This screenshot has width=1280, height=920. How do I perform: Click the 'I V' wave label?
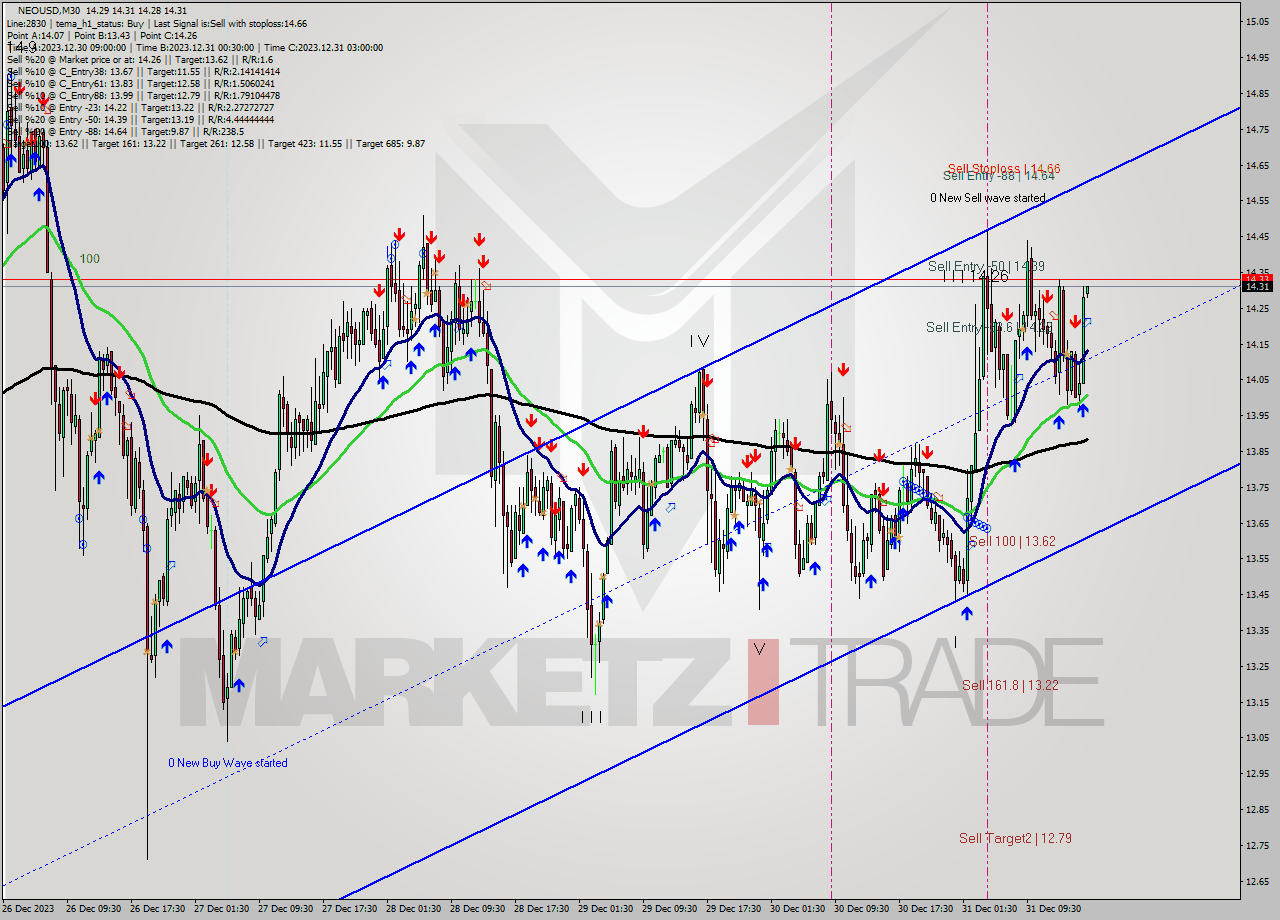click(699, 341)
